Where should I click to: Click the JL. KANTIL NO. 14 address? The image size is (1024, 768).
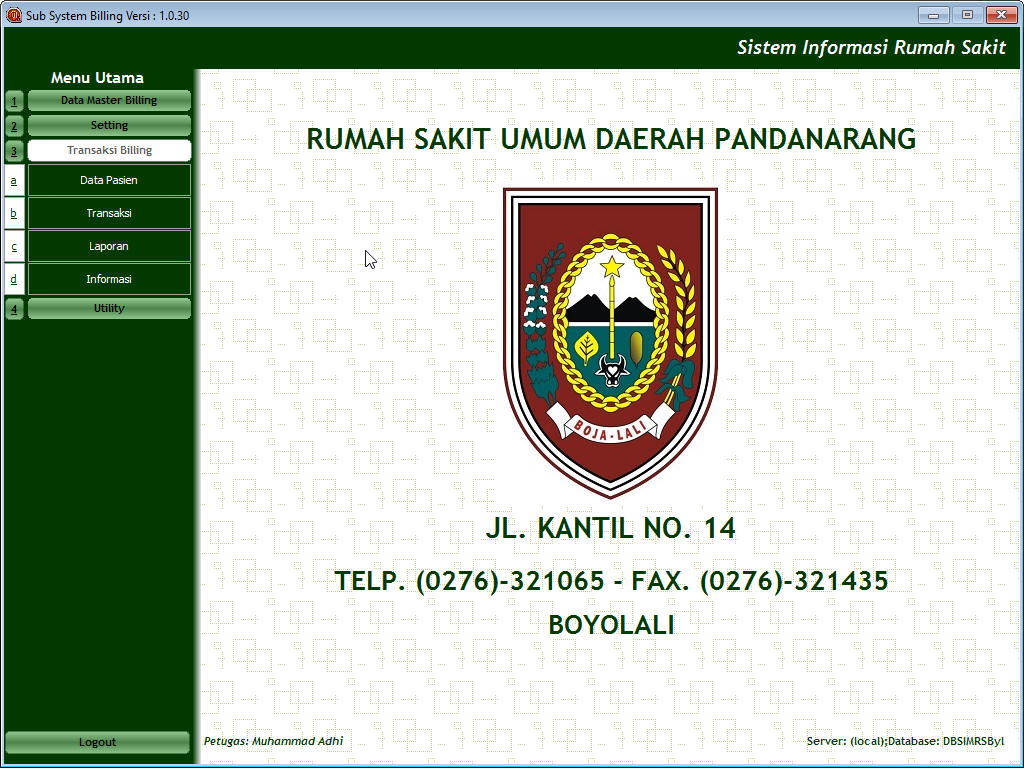[611, 528]
